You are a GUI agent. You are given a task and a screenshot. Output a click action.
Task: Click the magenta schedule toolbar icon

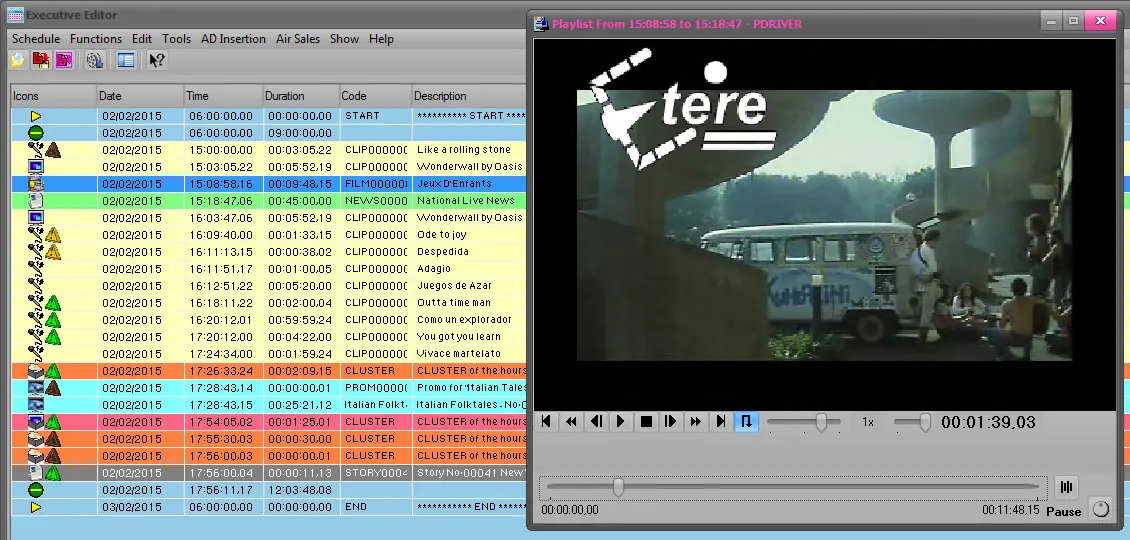click(x=64, y=61)
